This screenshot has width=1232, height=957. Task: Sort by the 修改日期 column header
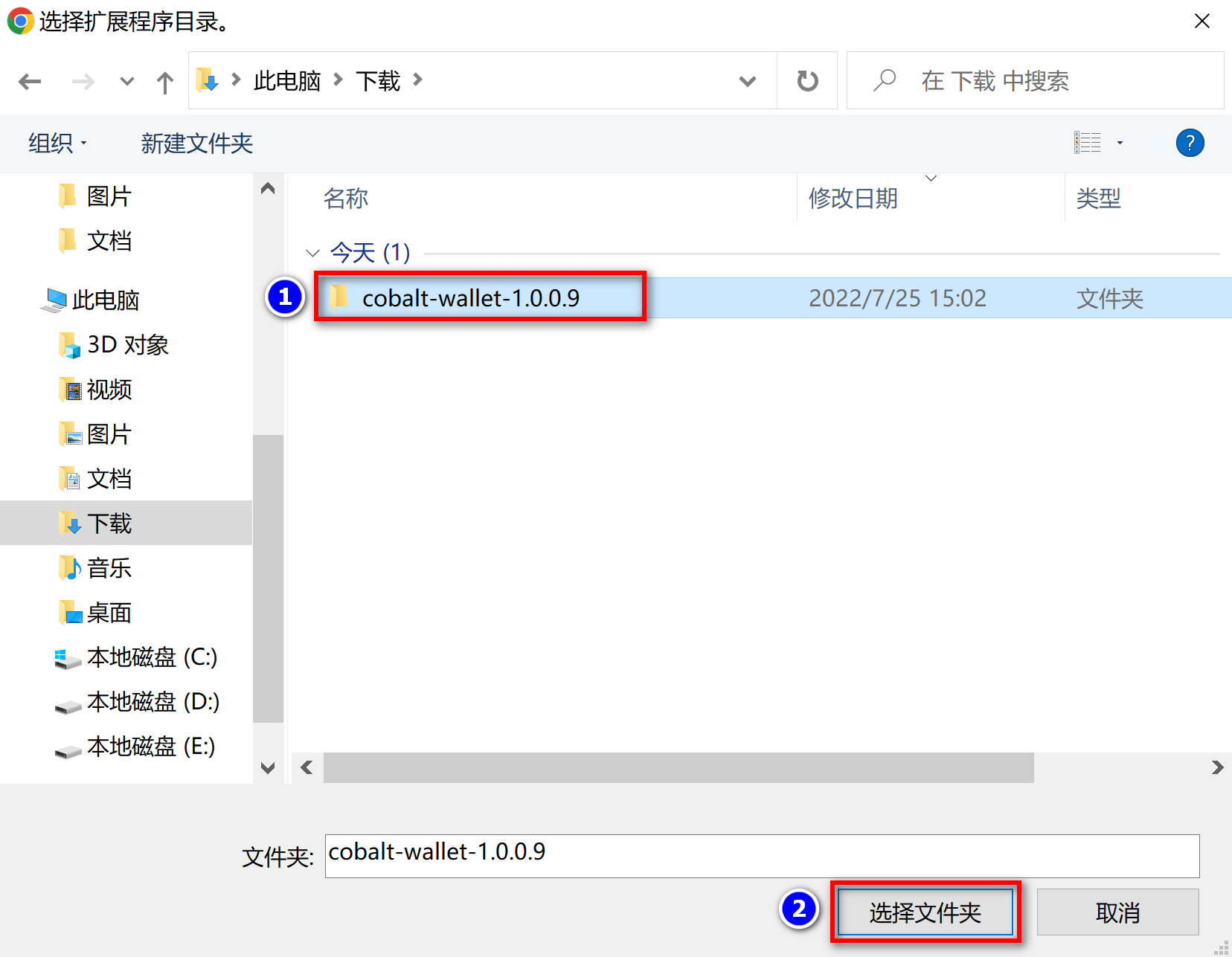853,199
